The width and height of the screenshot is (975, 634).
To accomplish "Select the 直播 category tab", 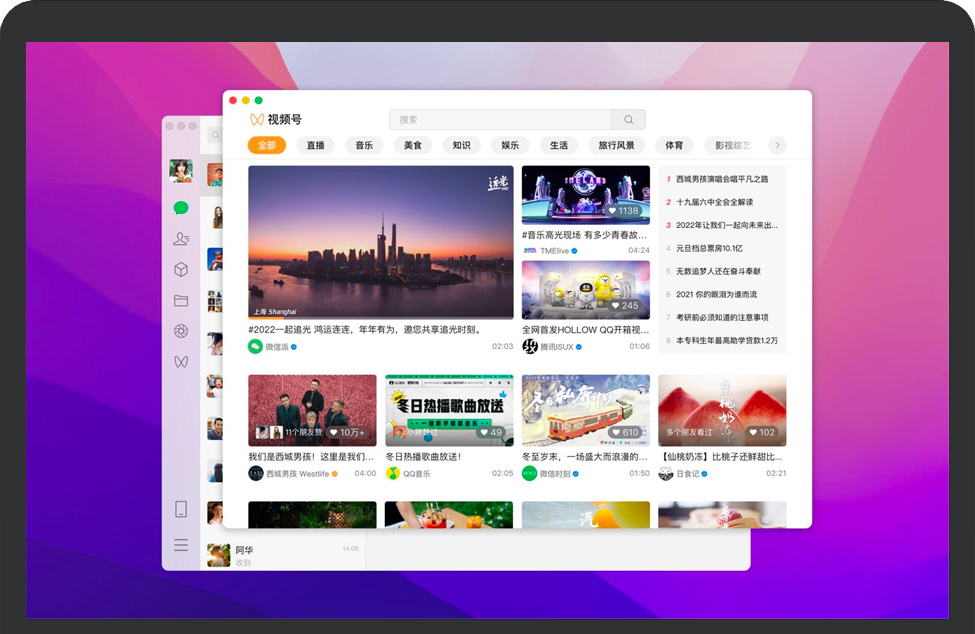I will [x=315, y=145].
